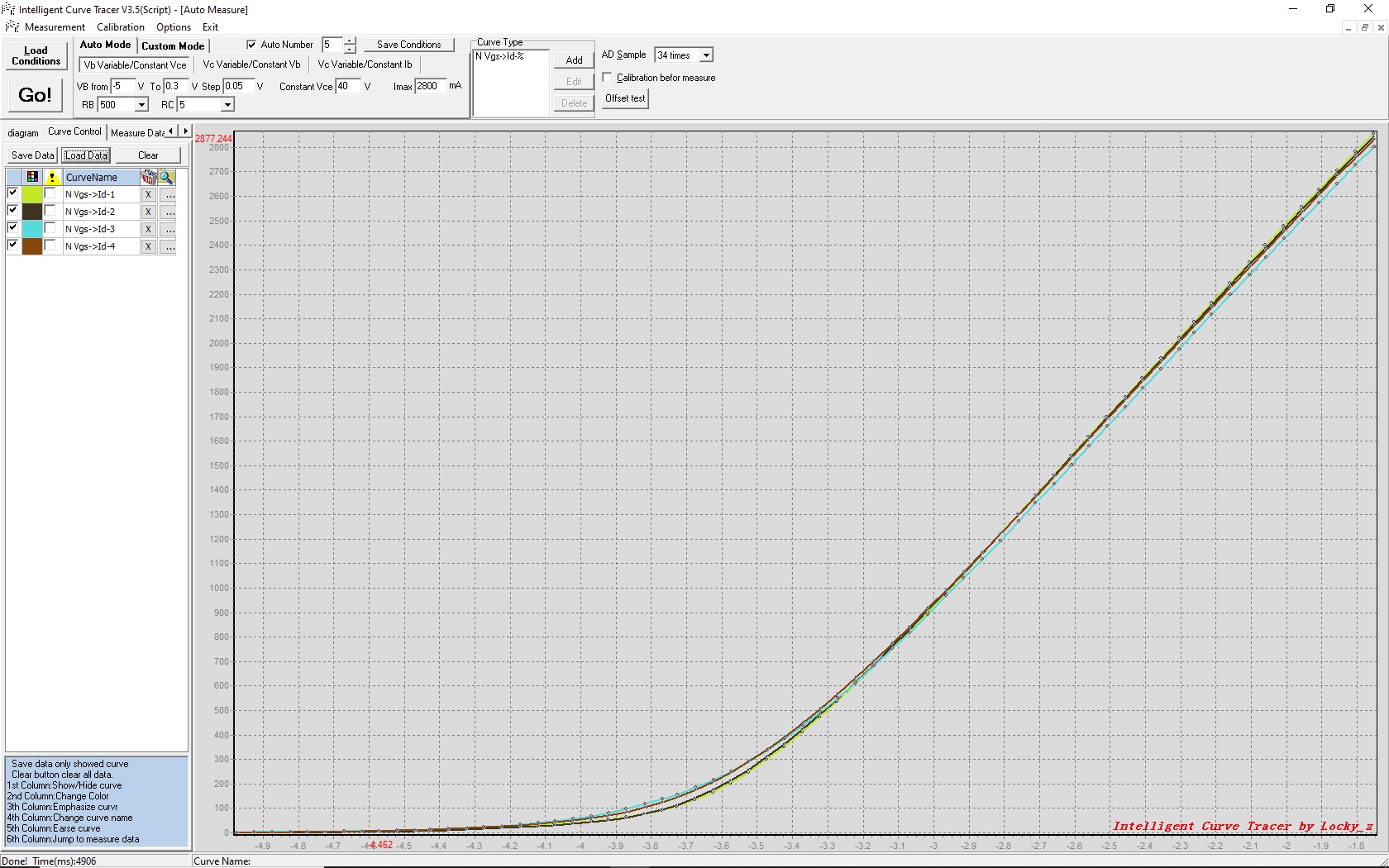Switch to the diagram tab
The width and height of the screenshot is (1389, 868).
tap(23, 133)
